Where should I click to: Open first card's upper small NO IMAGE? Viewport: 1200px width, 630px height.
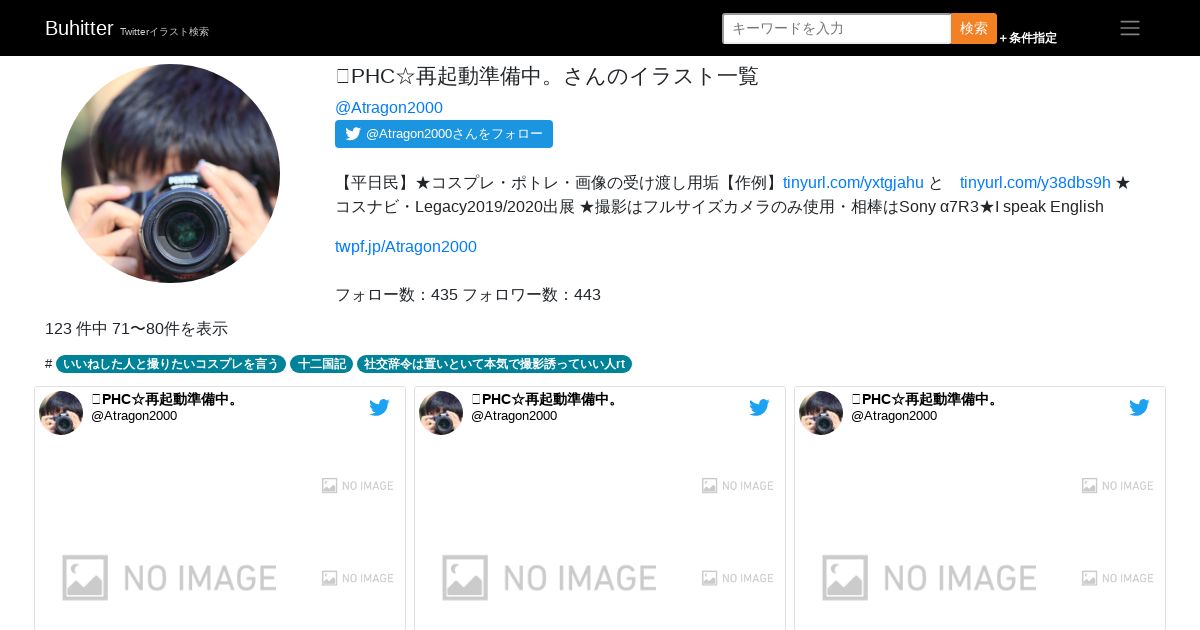point(357,485)
